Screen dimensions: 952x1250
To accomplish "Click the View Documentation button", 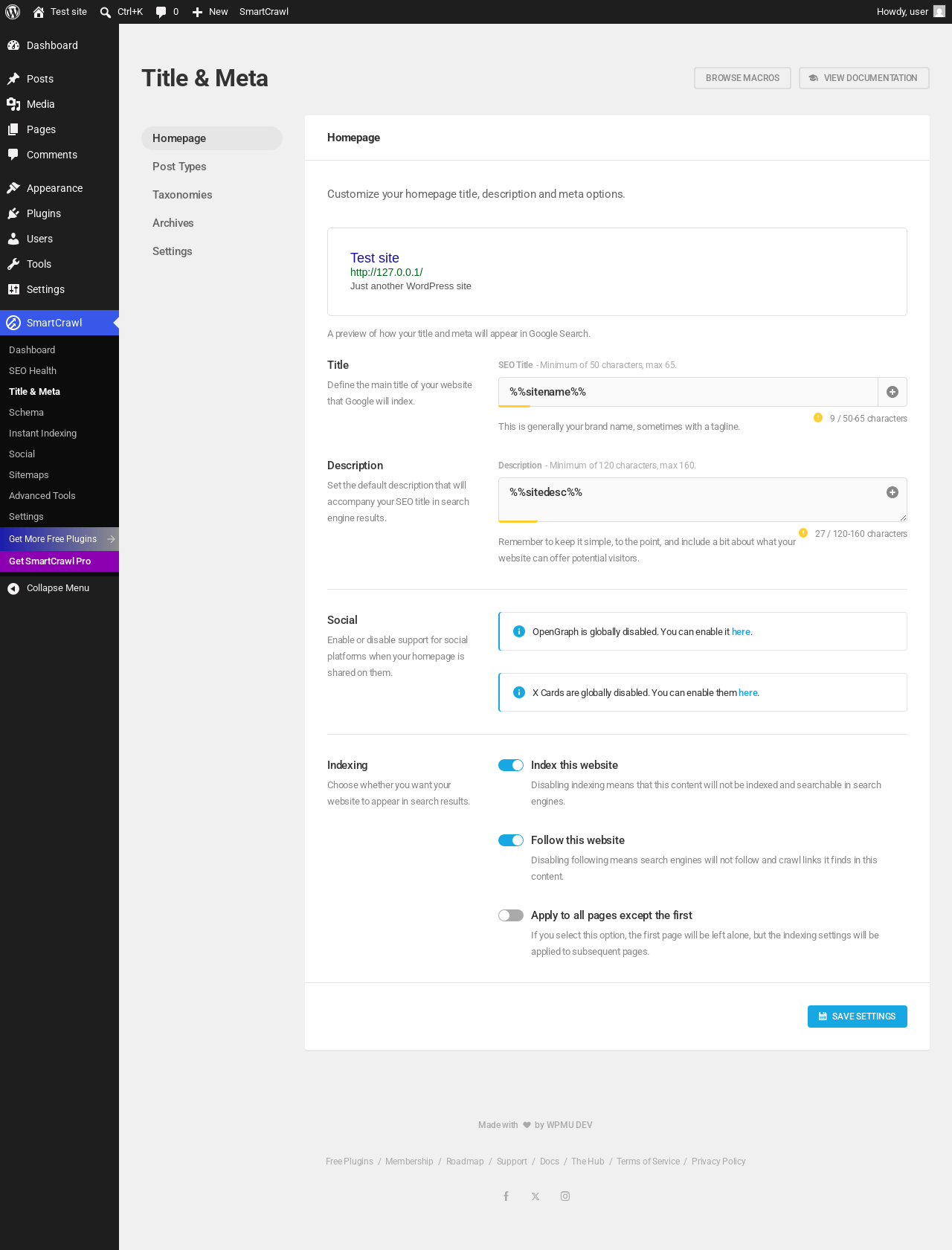I will click(x=864, y=78).
